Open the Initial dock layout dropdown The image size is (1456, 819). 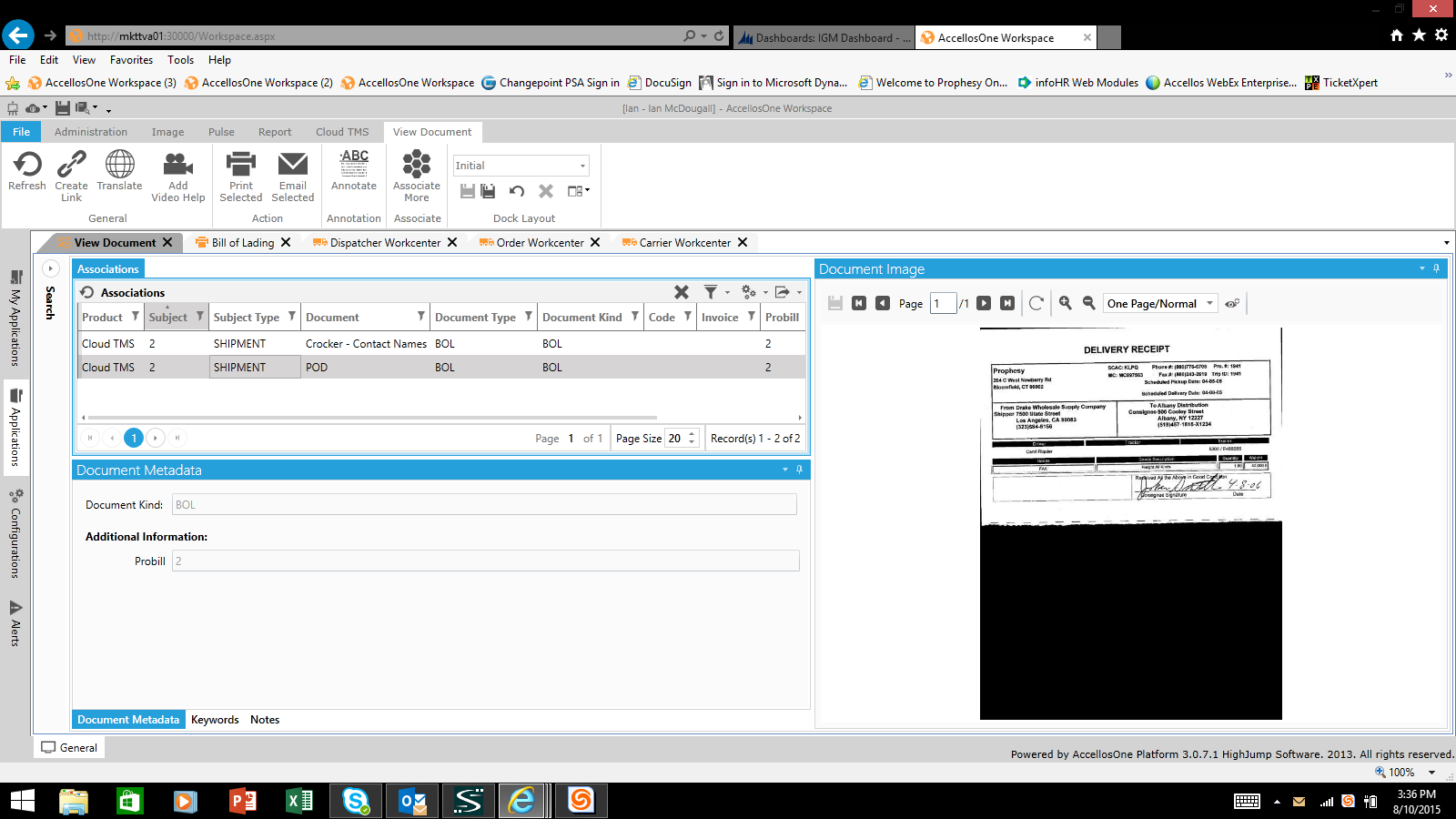[582, 166]
